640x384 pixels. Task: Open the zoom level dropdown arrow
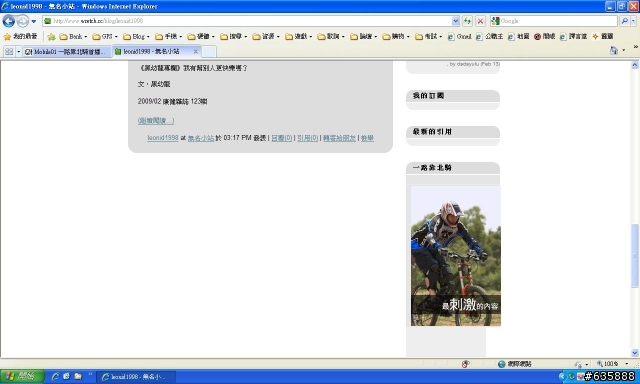[627, 364]
